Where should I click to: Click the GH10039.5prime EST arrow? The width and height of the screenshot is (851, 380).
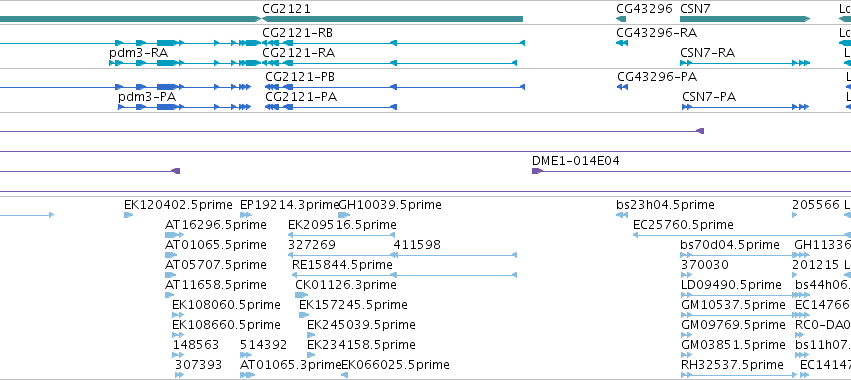pos(344,215)
